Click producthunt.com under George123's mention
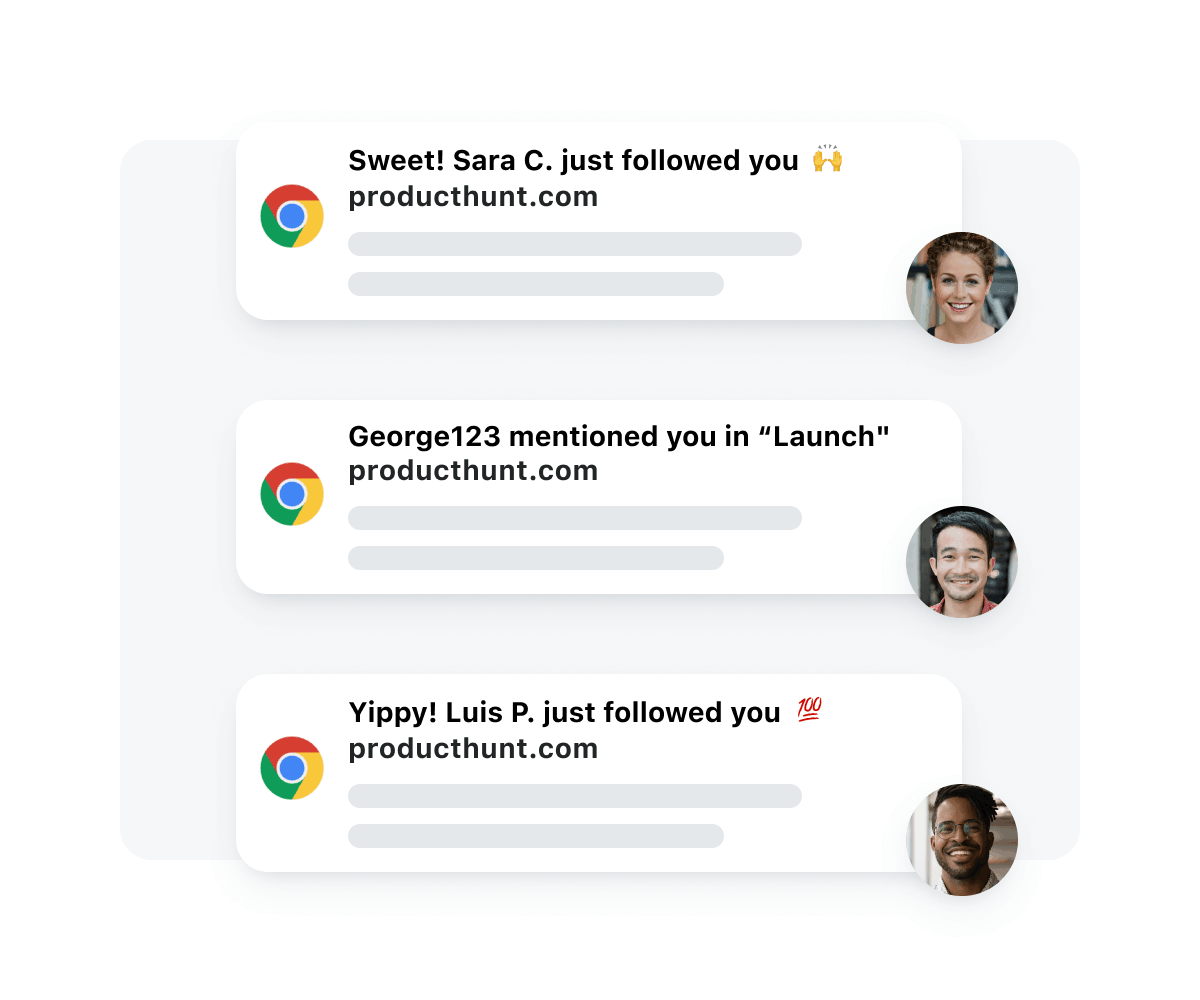The height and width of the screenshot is (1000, 1200). (x=472, y=470)
